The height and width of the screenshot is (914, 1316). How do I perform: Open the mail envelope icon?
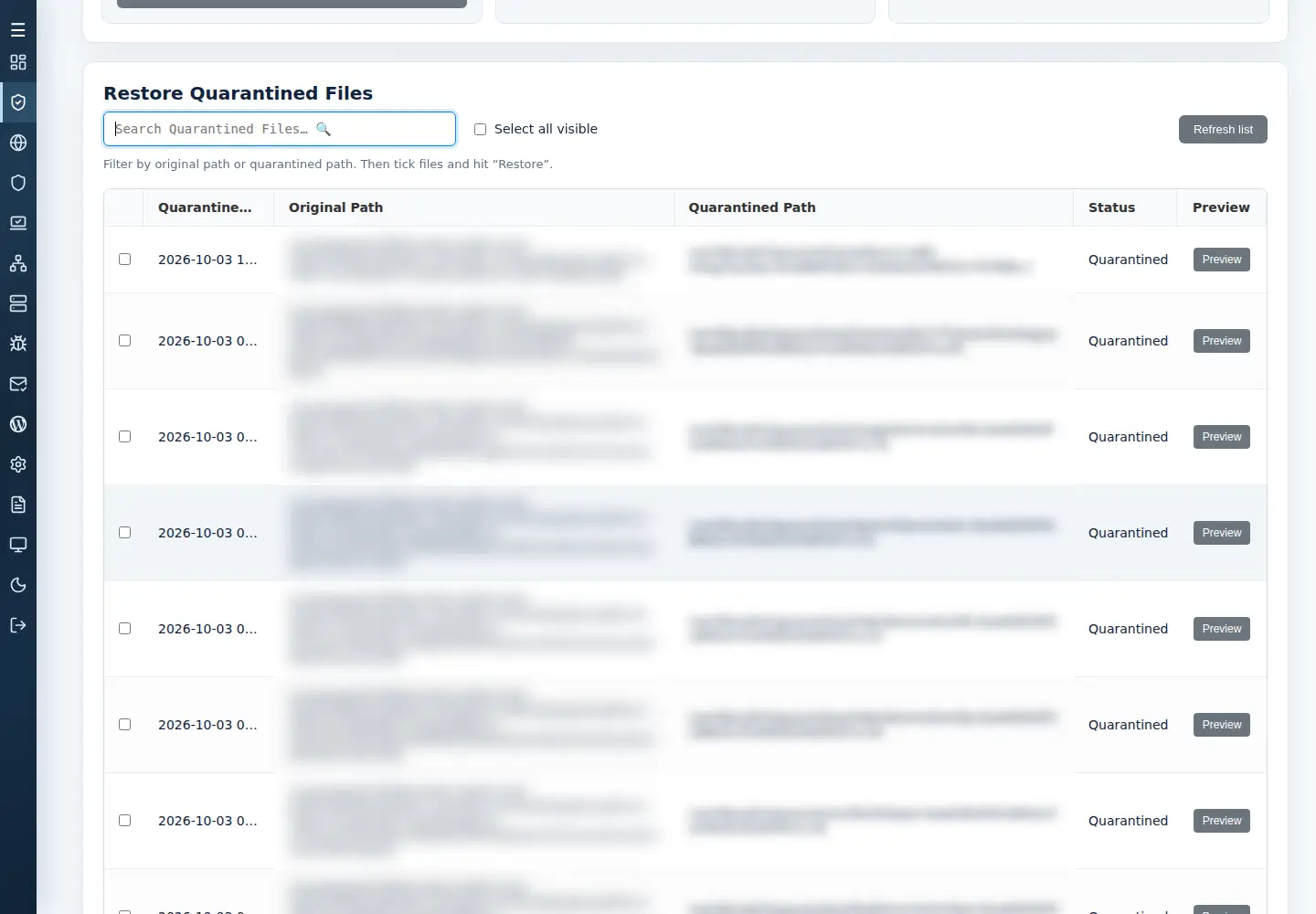(18, 384)
